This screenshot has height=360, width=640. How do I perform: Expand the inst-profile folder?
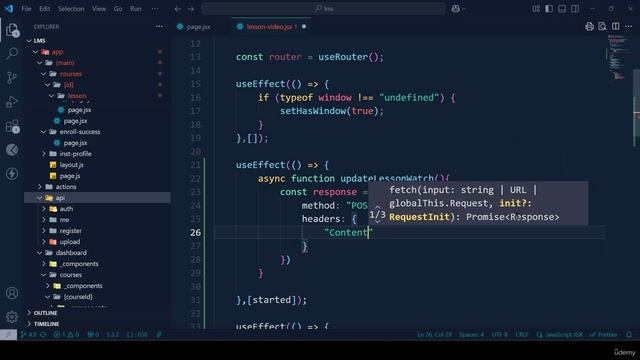tap(44, 154)
